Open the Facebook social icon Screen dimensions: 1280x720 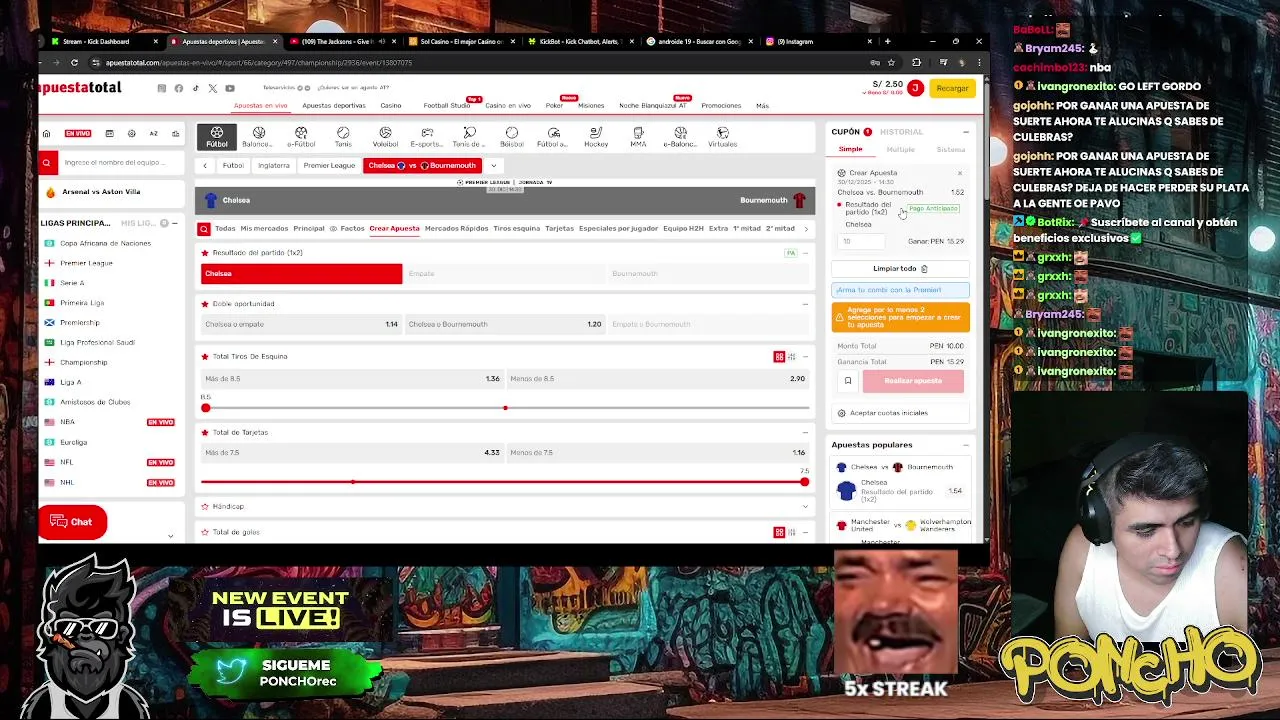click(x=178, y=88)
